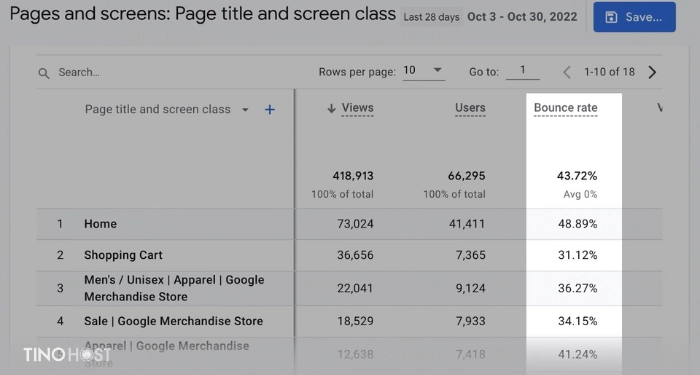Open the Last 28 days date selector

click(431, 17)
